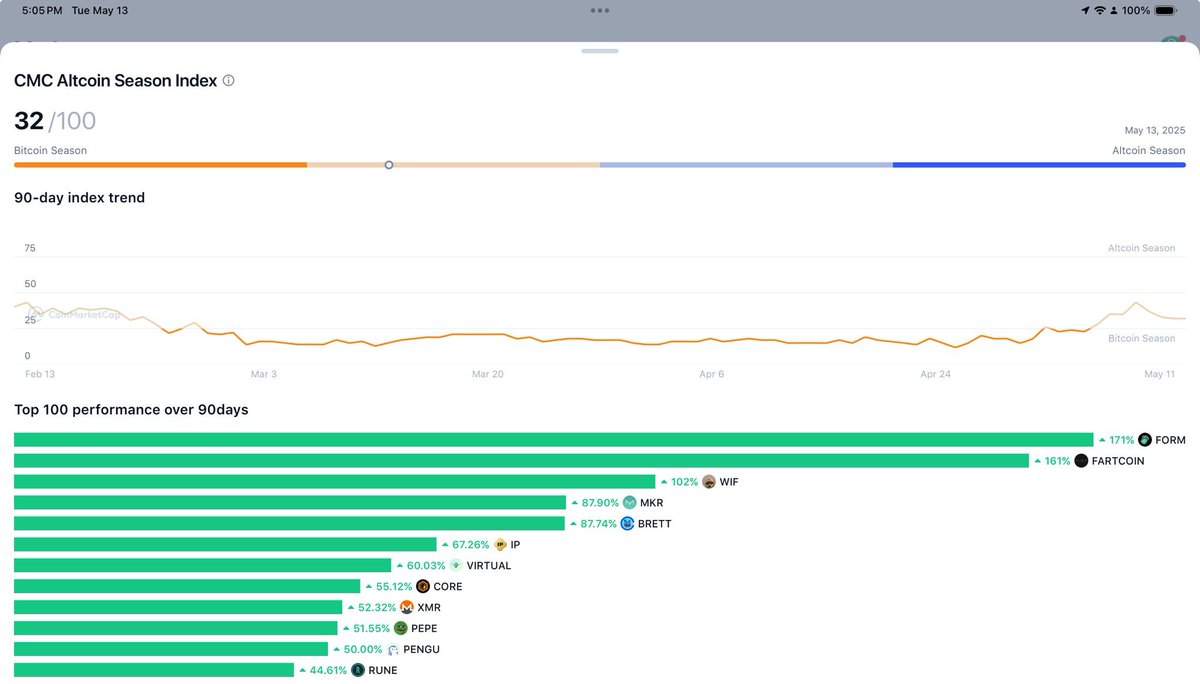Tap the IP coin icon
Image resolution: width=1200 pixels, height=684 pixels.
[x=501, y=545]
